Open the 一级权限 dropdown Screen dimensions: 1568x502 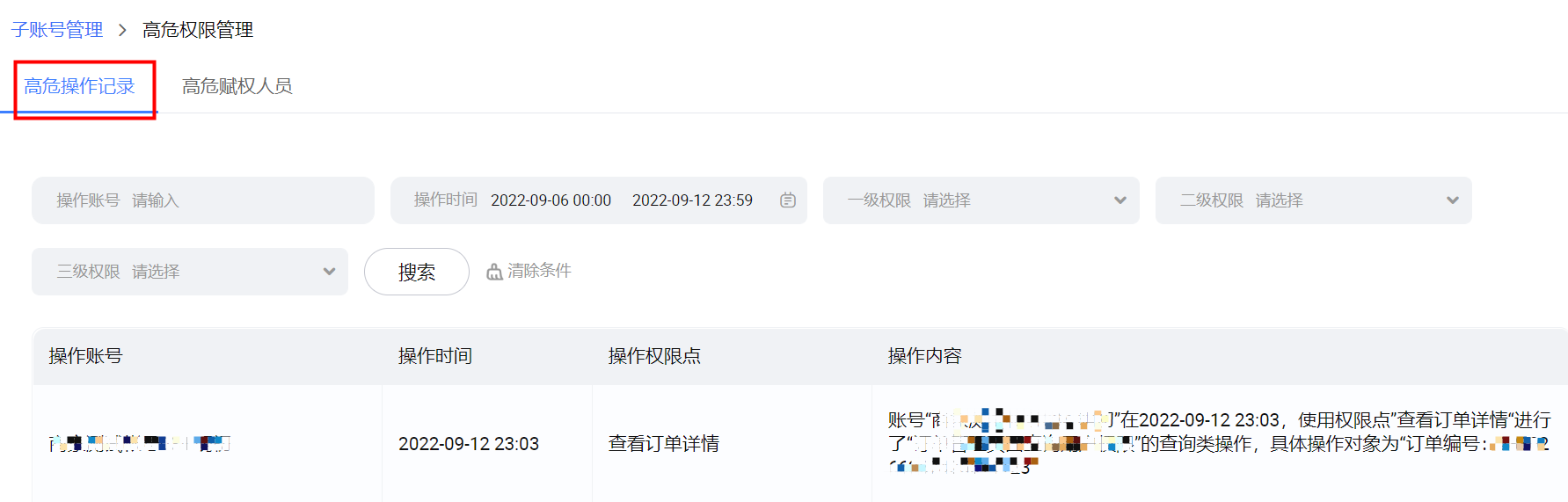(x=981, y=200)
